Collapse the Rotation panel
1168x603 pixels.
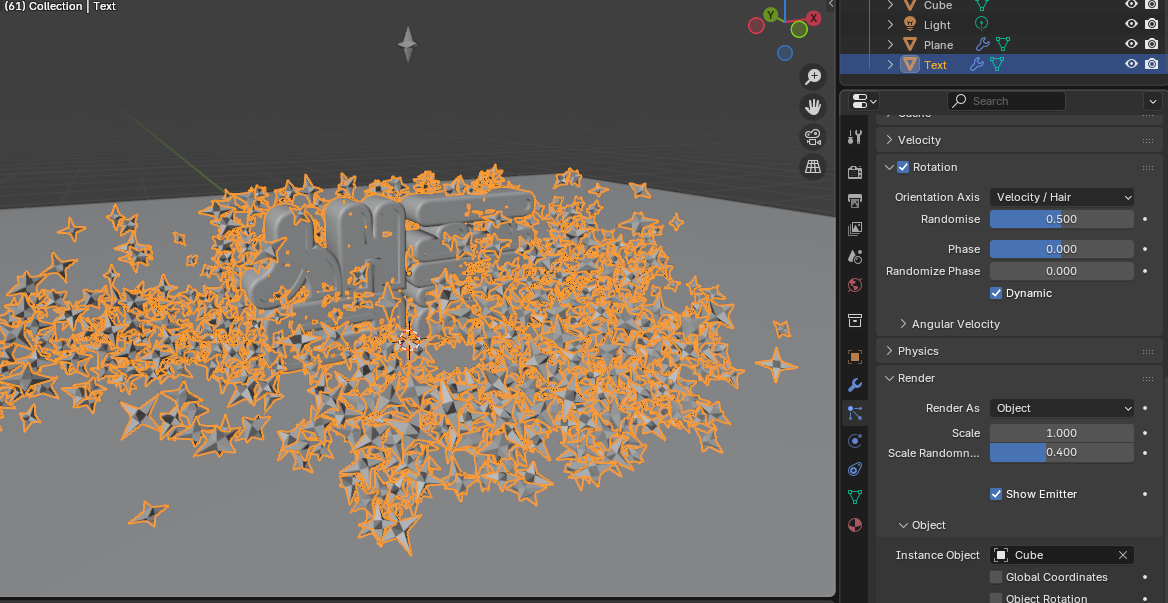[889, 167]
